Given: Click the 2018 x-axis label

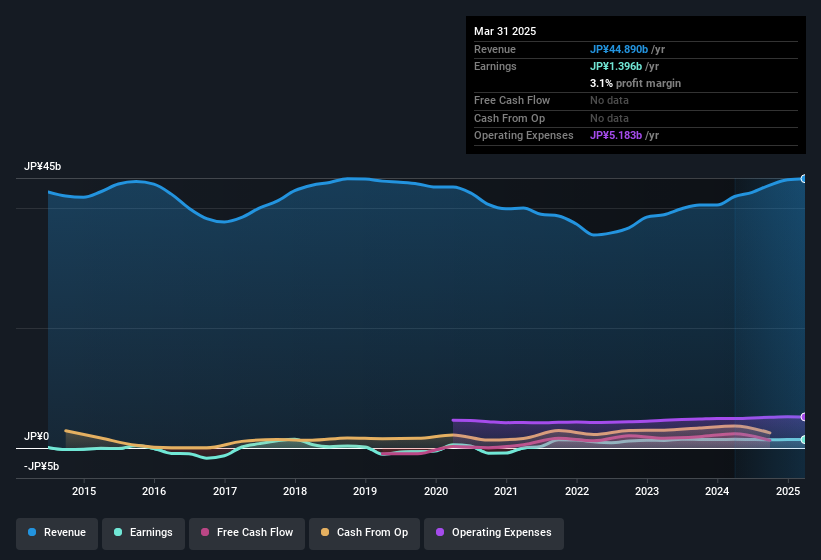Looking at the screenshot, I should pos(295,491).
